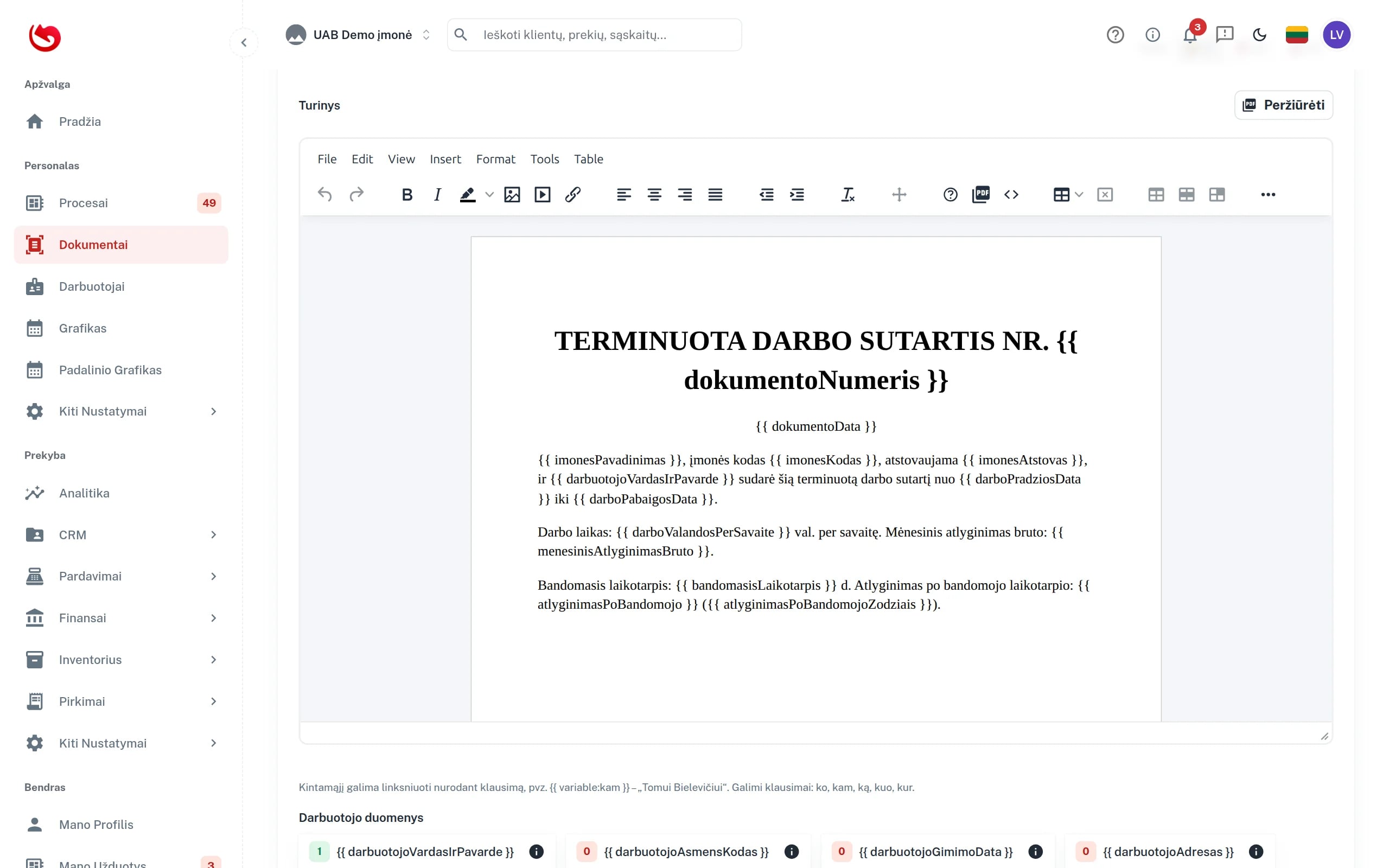Expand the Finansai sidebar section
The image size is (1389, 868).
coord(121,618)
